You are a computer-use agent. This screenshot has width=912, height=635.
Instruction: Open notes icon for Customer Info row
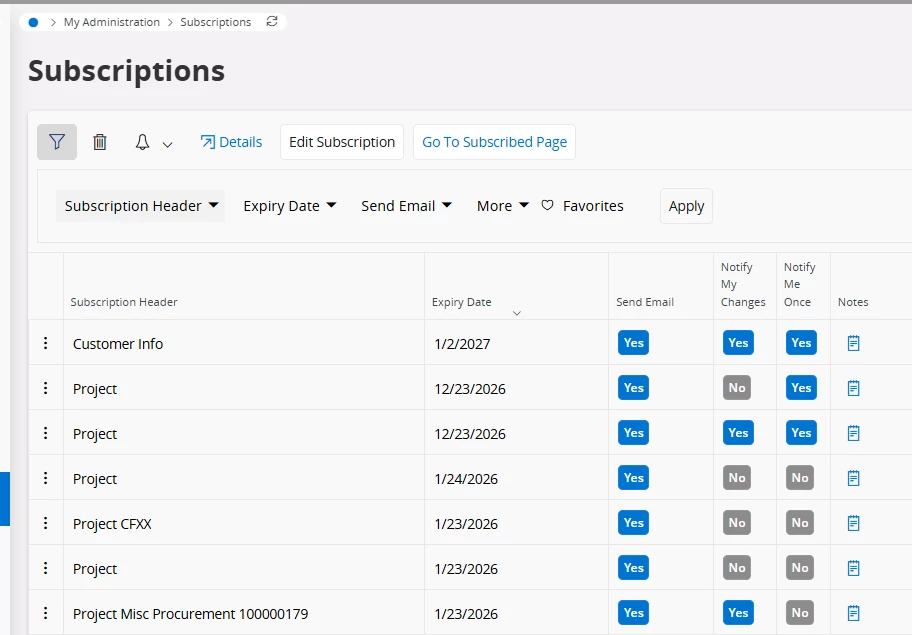tap(853, 343)
